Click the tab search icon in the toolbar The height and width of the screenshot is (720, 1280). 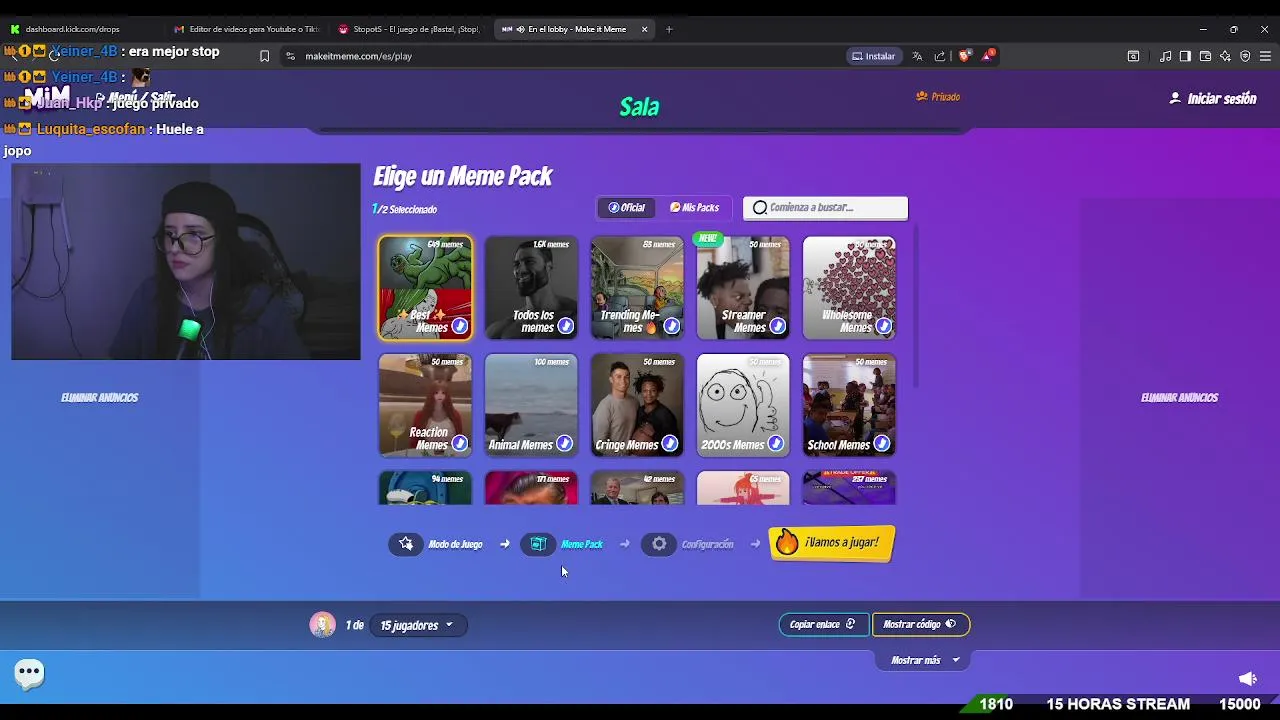[1133, 56]
